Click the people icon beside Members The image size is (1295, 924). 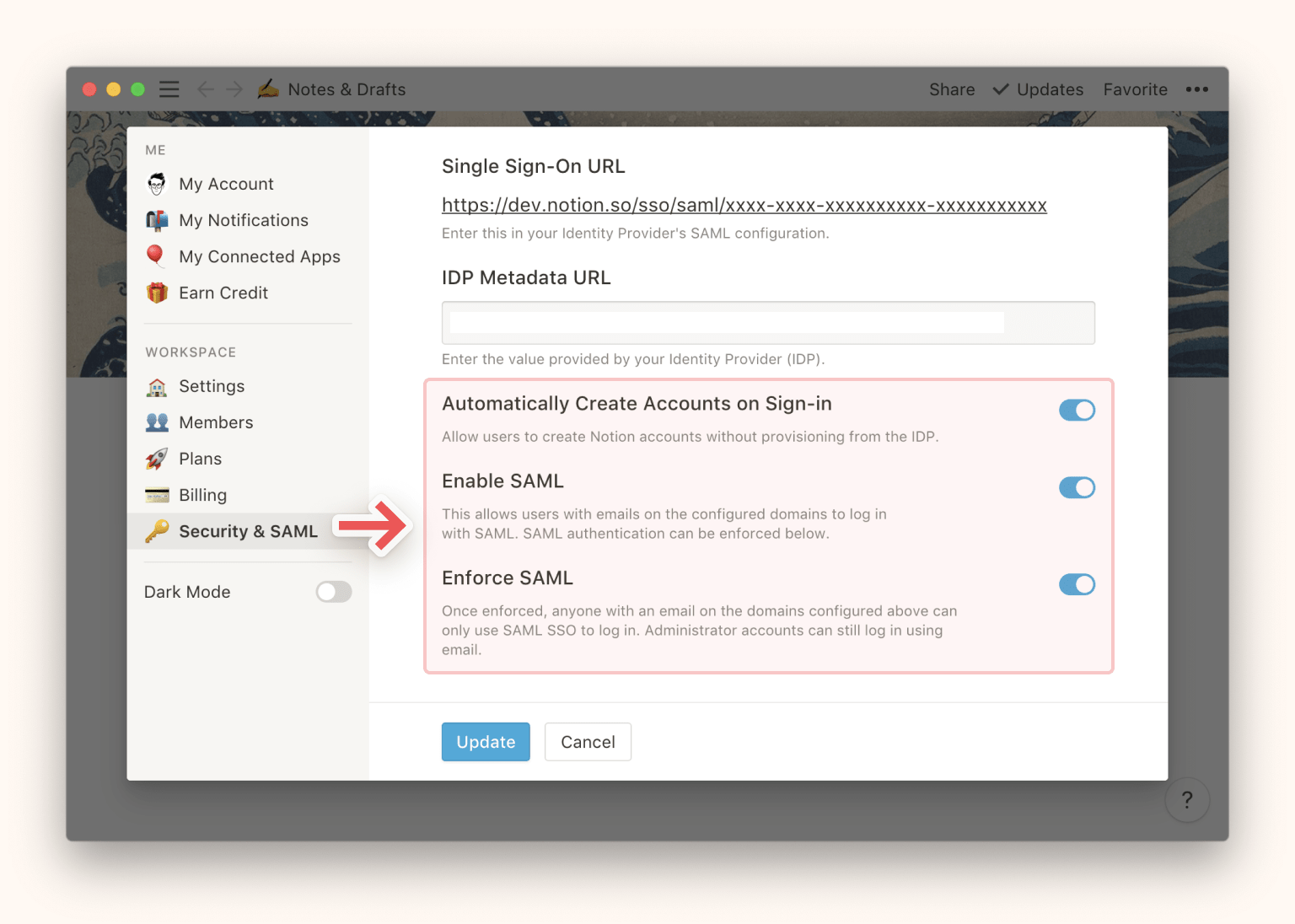click(157, 422)
